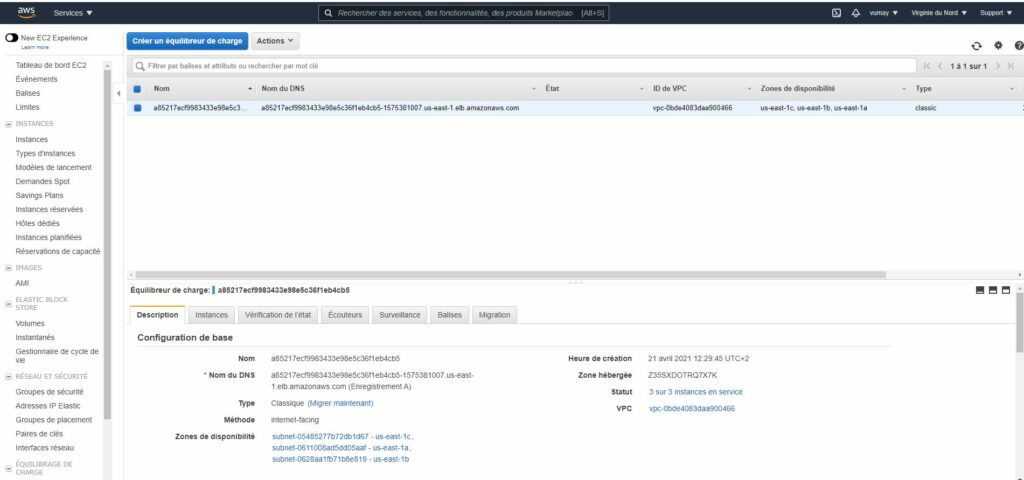Refresh the load balancer list
This screenshot has width=1024, height=480.
(977, 46)
